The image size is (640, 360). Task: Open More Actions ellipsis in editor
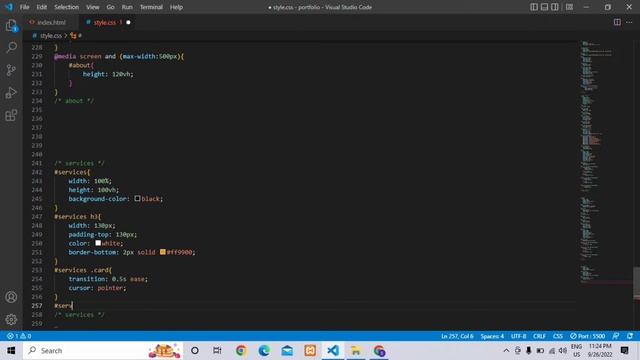[629, 22]
